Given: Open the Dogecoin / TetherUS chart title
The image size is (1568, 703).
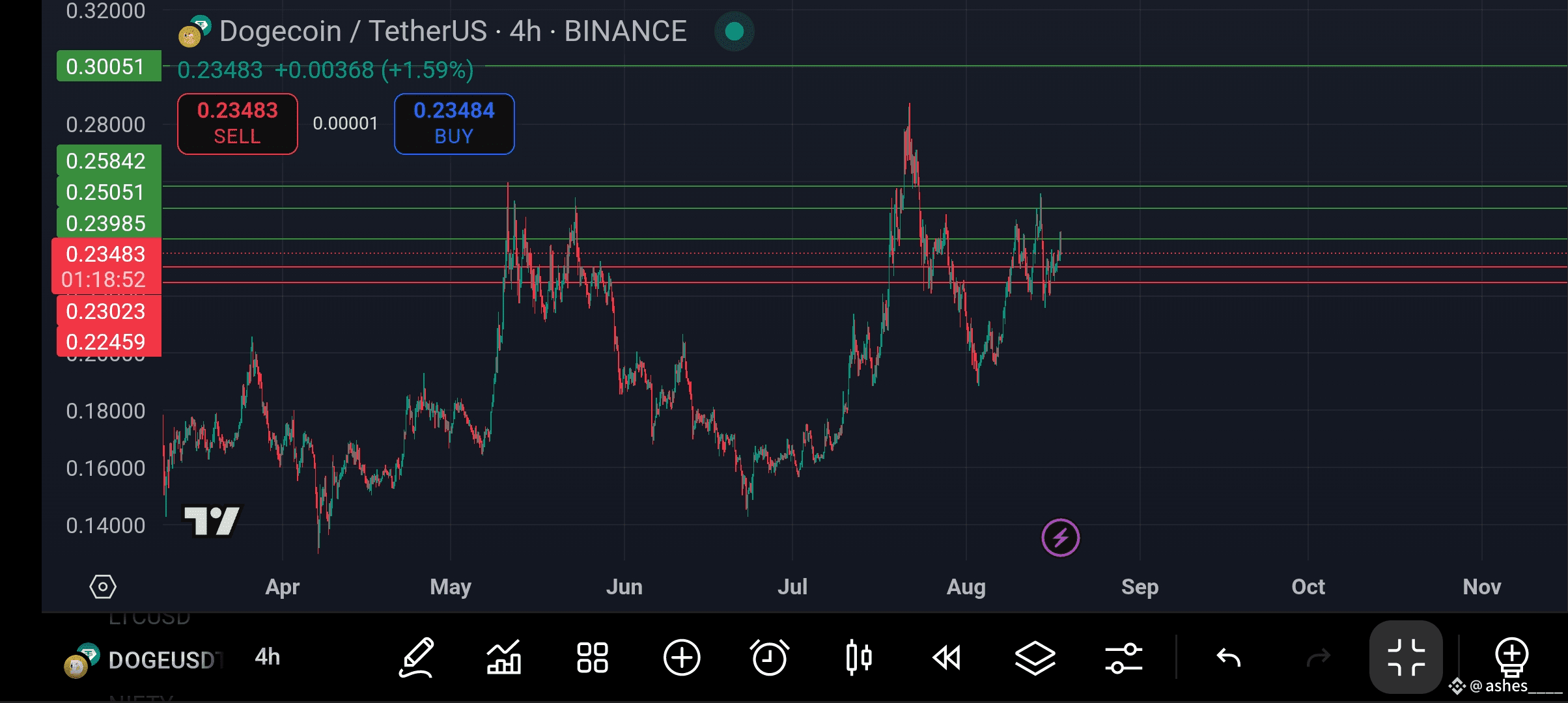Looking at the screenshot, I should tap(453, 31).
